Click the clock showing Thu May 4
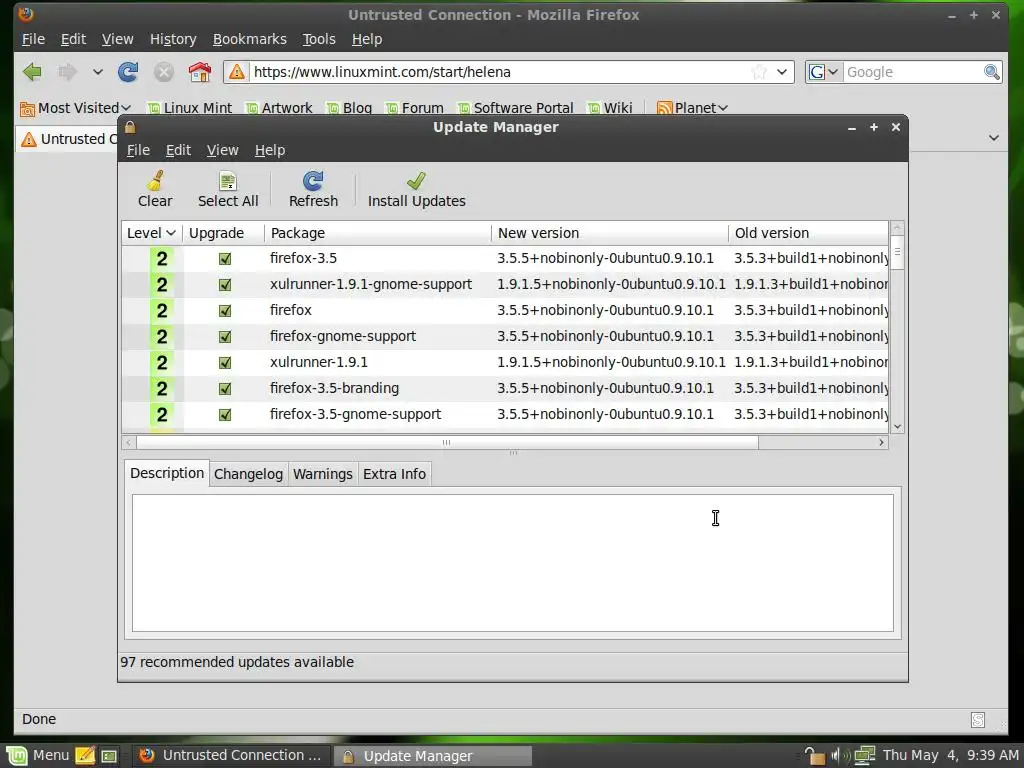This screenshot has width=1024, height=768. click(x=950, y=756)
